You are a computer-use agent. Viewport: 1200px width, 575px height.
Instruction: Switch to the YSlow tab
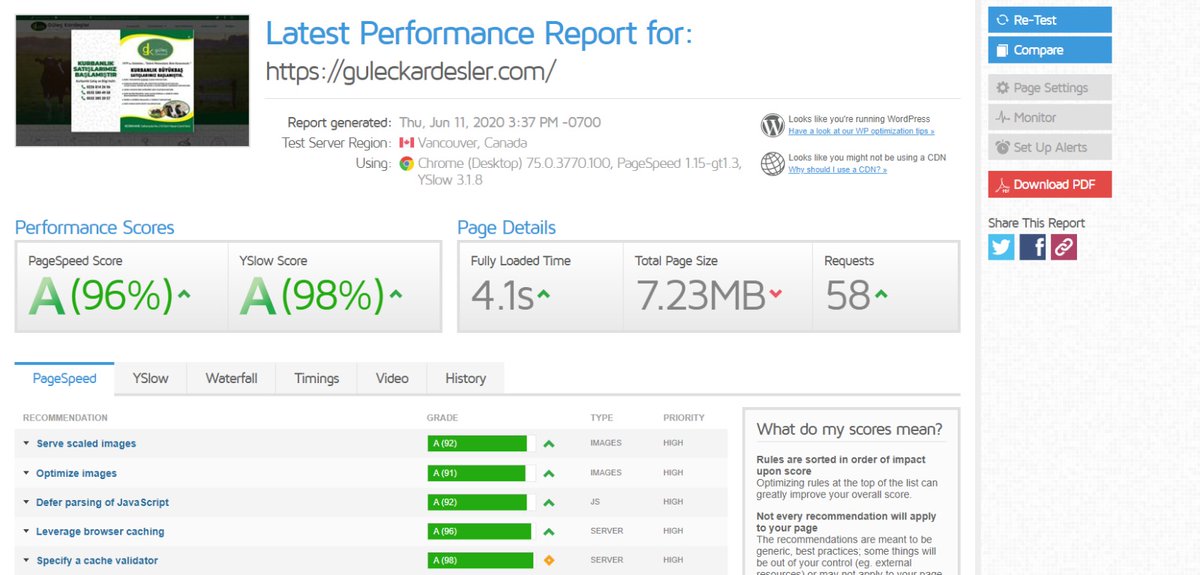(x=151, y=378)
